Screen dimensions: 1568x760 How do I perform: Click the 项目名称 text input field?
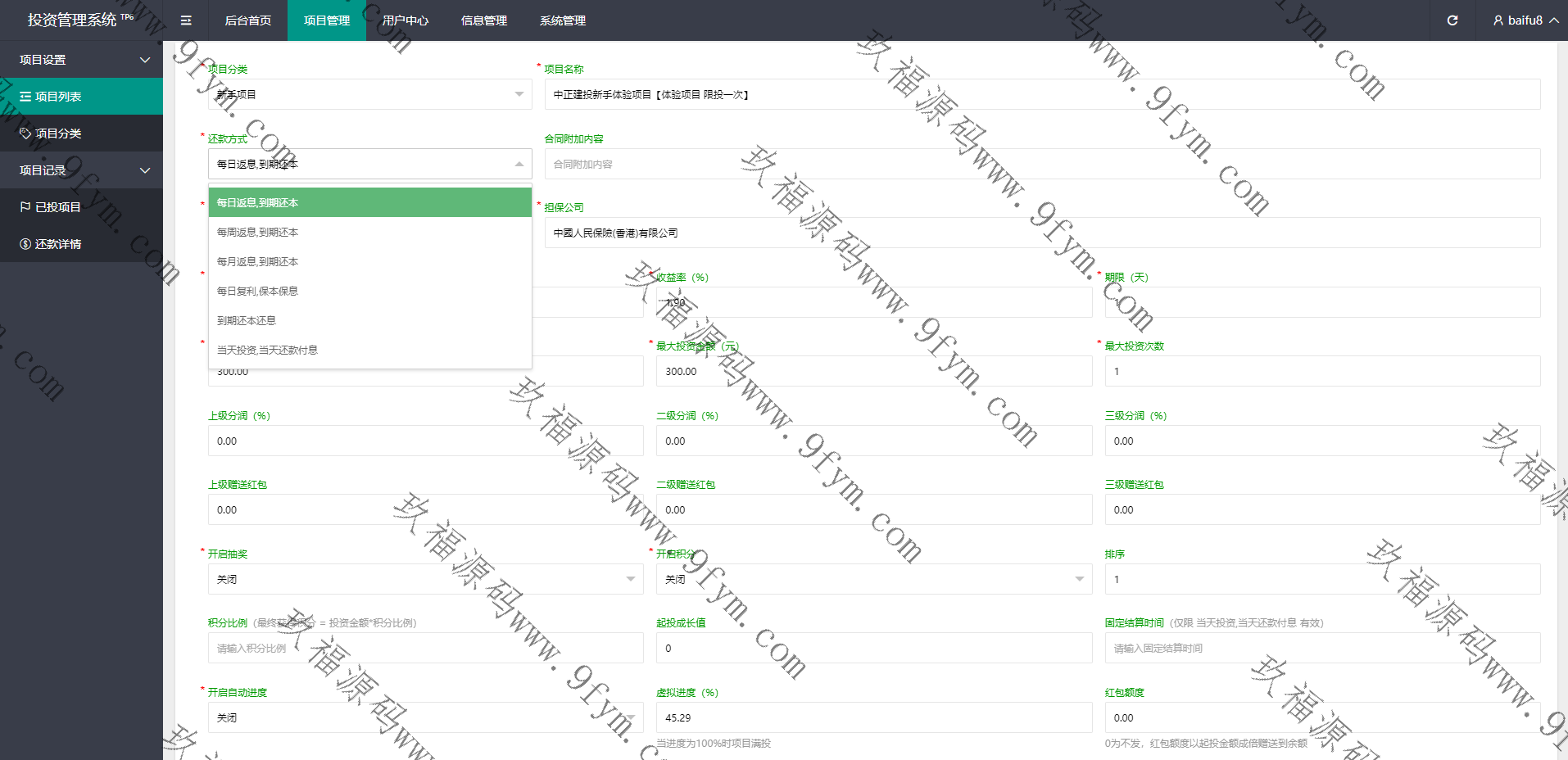tap(1041, 95)
